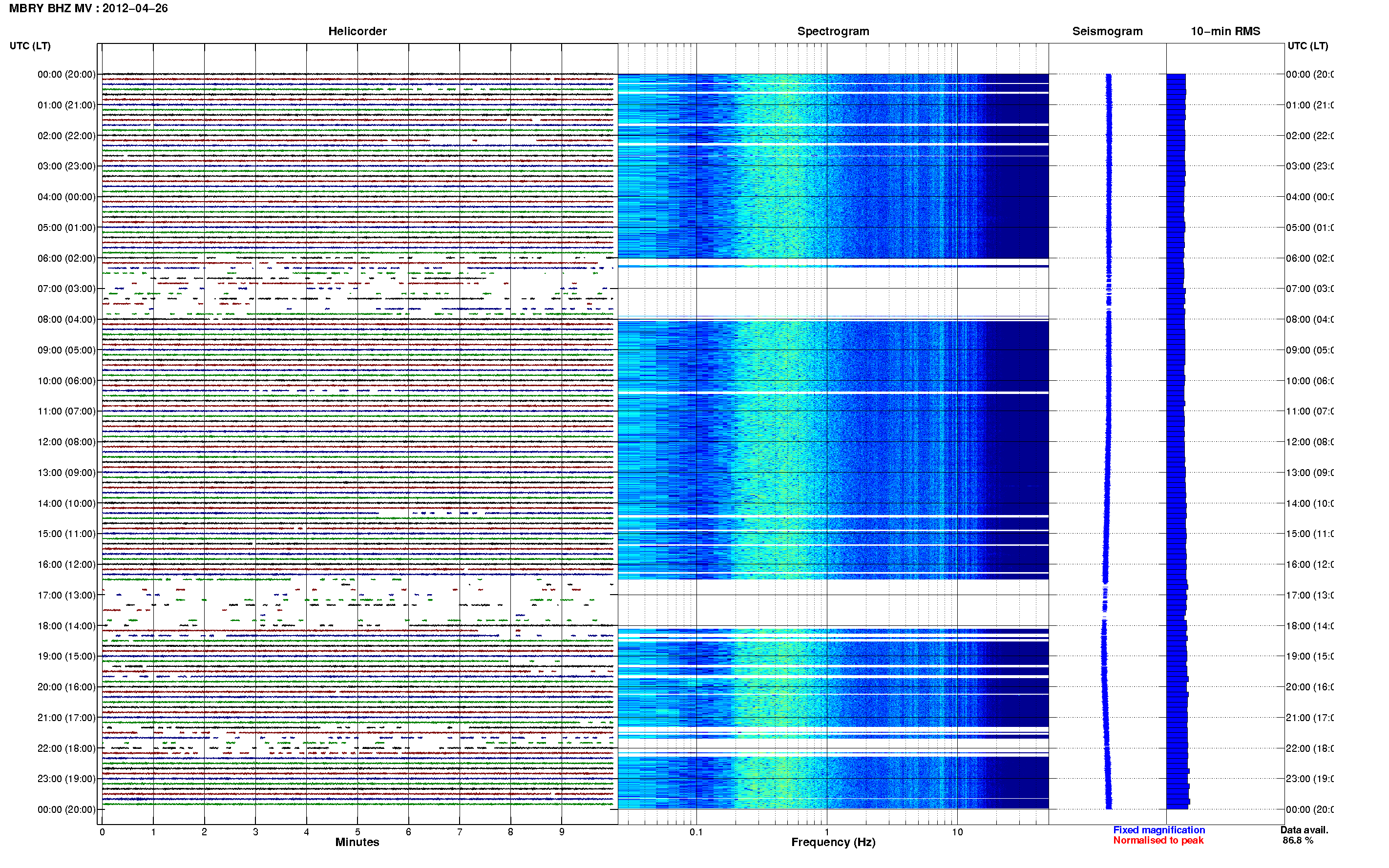Screen dimensions: 1389x868
Task: Click the '10-min RMS' panel heading
Action: [x=1225, y=31]
